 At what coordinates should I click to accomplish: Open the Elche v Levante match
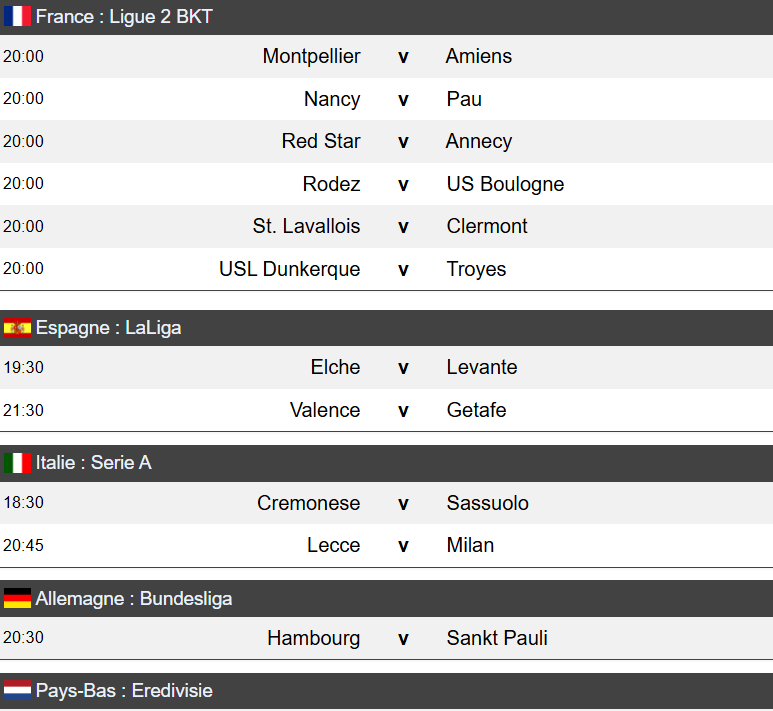tap(403, 367)
